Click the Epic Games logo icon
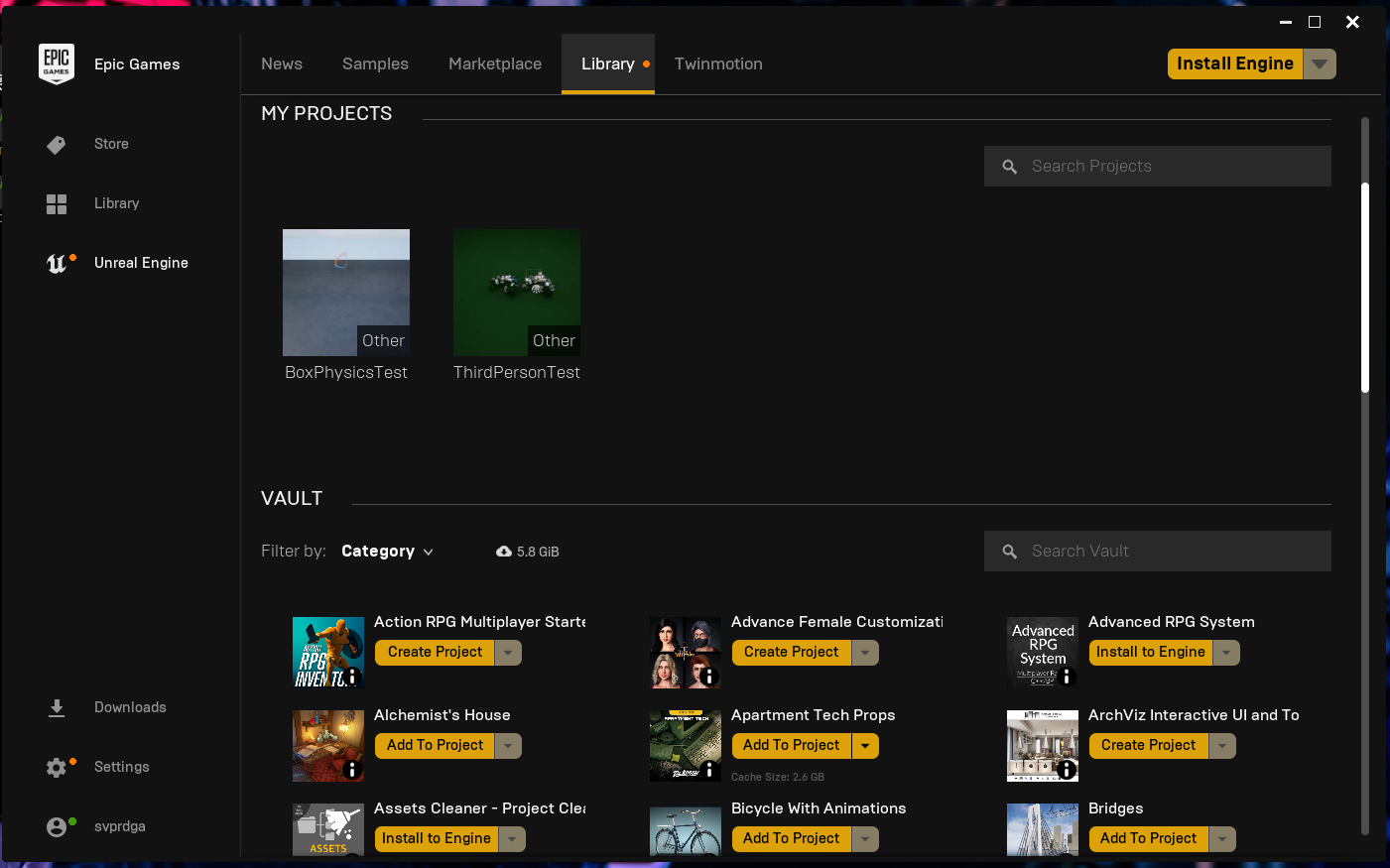Screen dimensions: 1390x868 coord(57,64)
